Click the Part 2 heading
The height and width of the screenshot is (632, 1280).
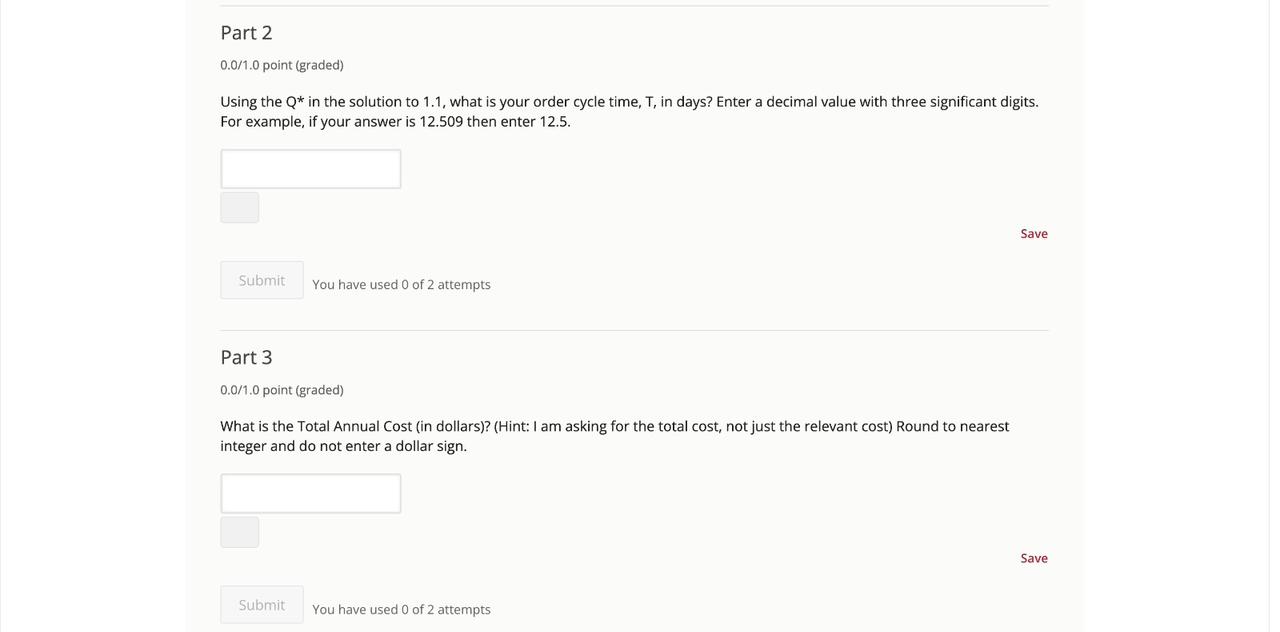(246, 31)
